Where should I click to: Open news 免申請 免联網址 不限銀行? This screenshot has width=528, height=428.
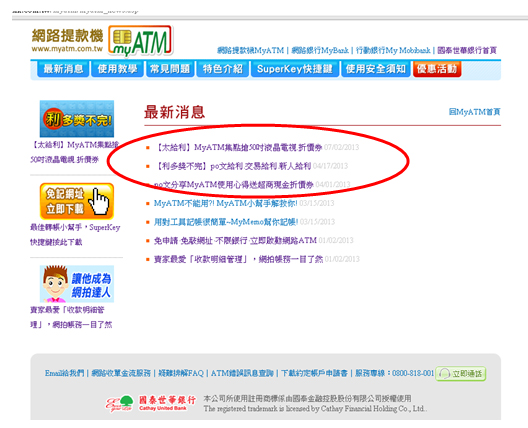point(235,240)
